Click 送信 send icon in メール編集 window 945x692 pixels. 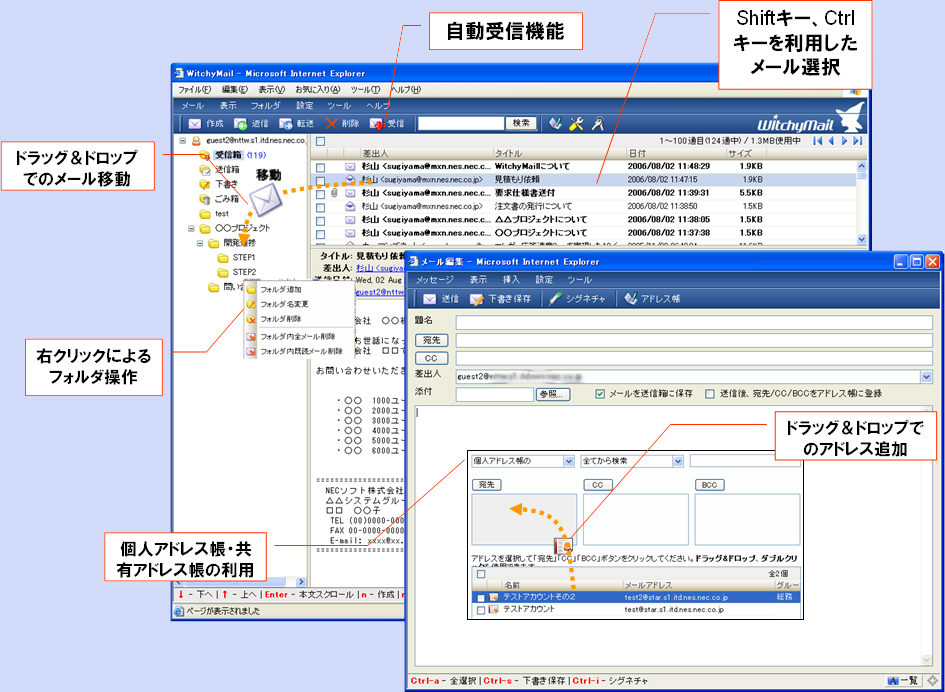pyautogui.click(x=429, y=298)
